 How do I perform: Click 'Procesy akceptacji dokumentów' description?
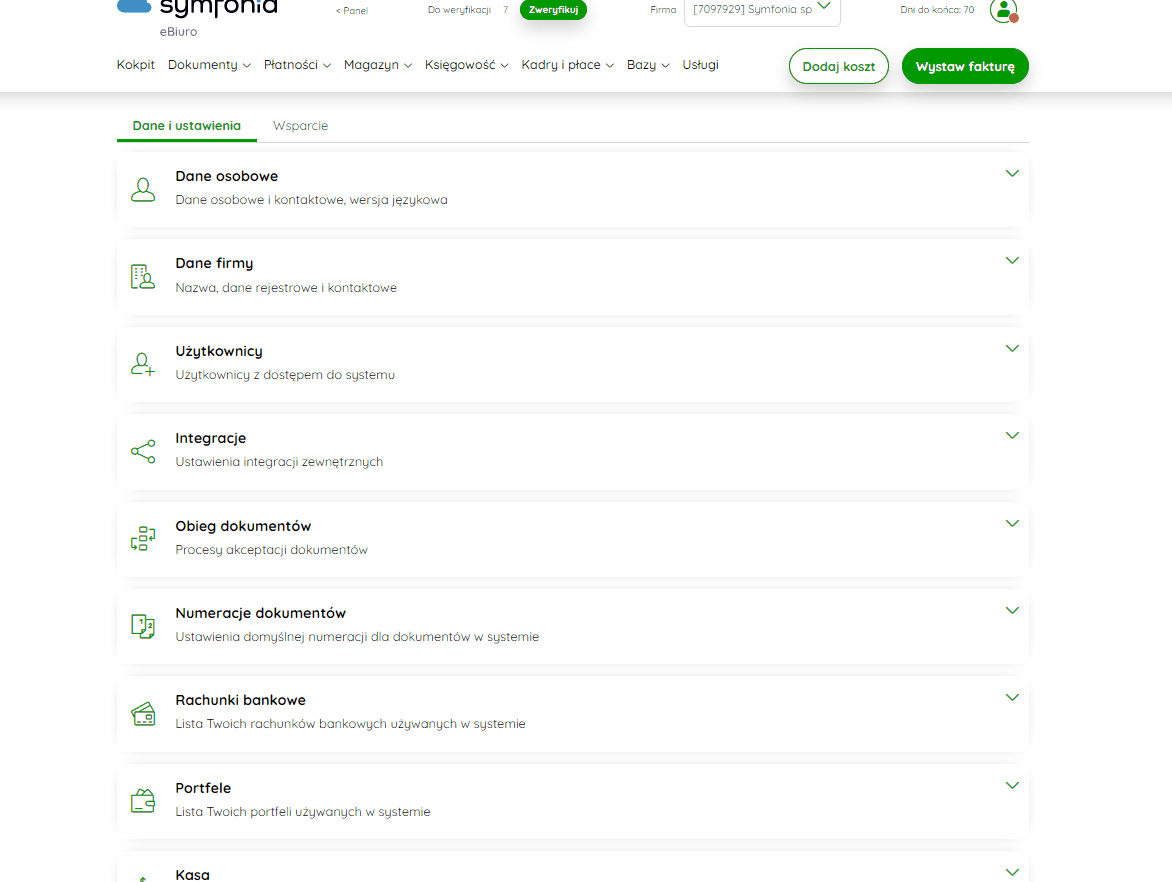click(271, 549)
